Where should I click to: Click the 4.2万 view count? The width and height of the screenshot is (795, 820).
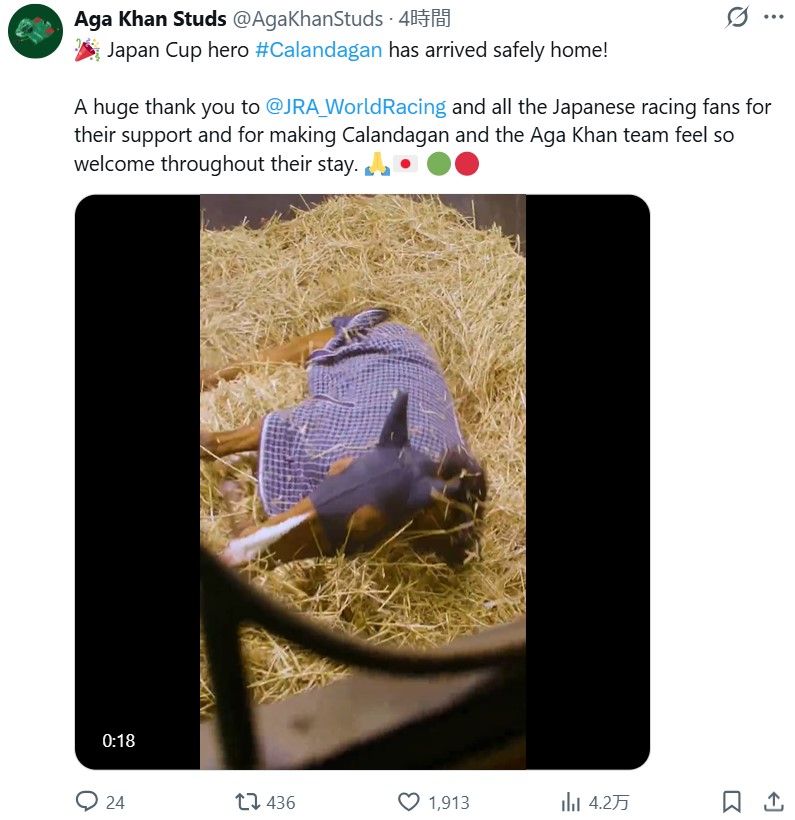point(609,802)
